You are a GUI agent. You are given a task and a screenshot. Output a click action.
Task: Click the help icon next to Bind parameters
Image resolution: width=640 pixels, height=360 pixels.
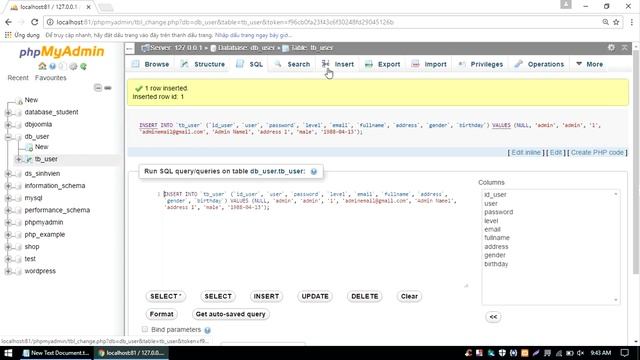pos(207,330)
